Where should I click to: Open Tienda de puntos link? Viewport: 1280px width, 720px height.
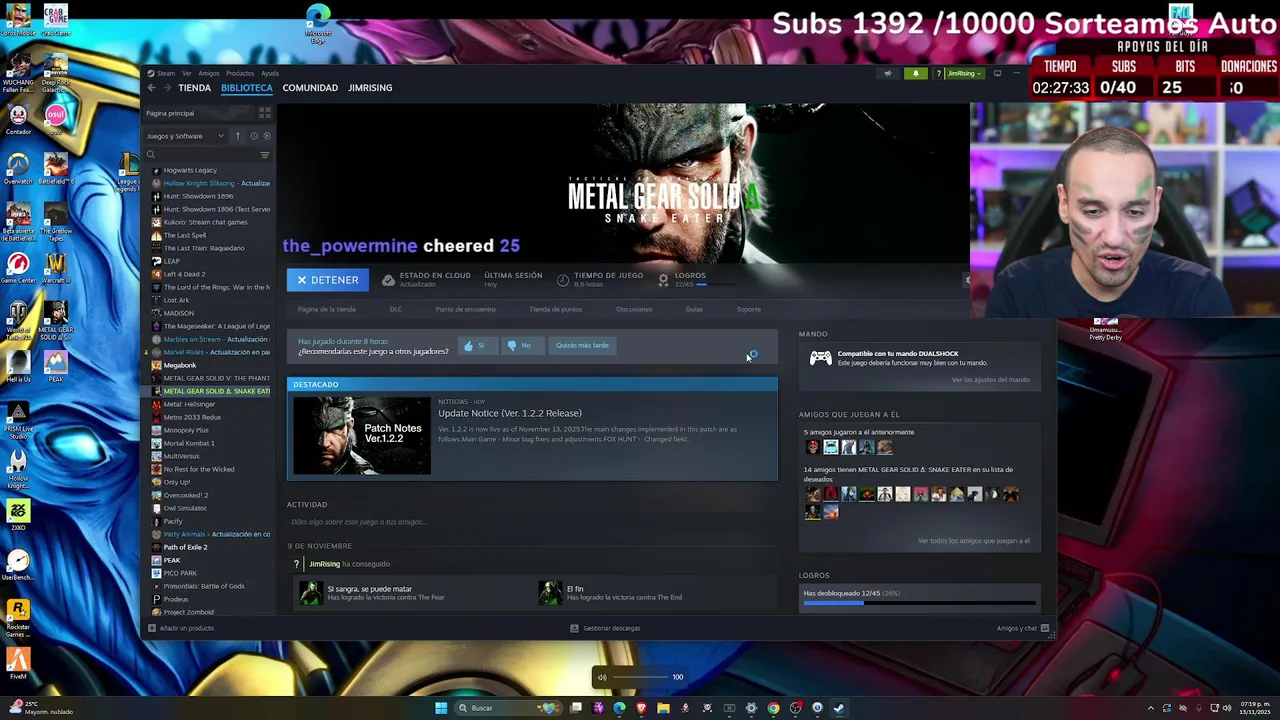pos(555,309)
